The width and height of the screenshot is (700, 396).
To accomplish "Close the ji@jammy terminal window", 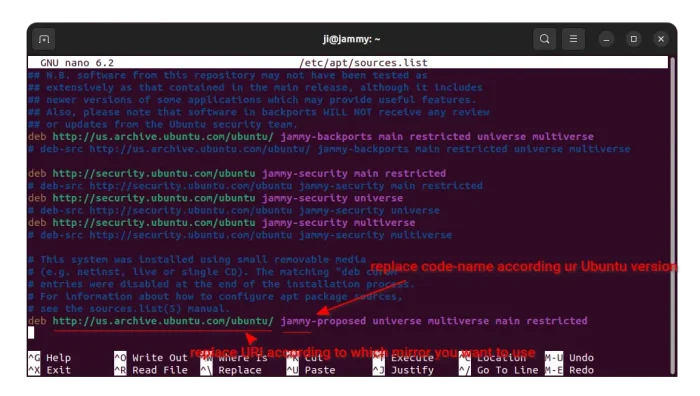I will (661, 39).
